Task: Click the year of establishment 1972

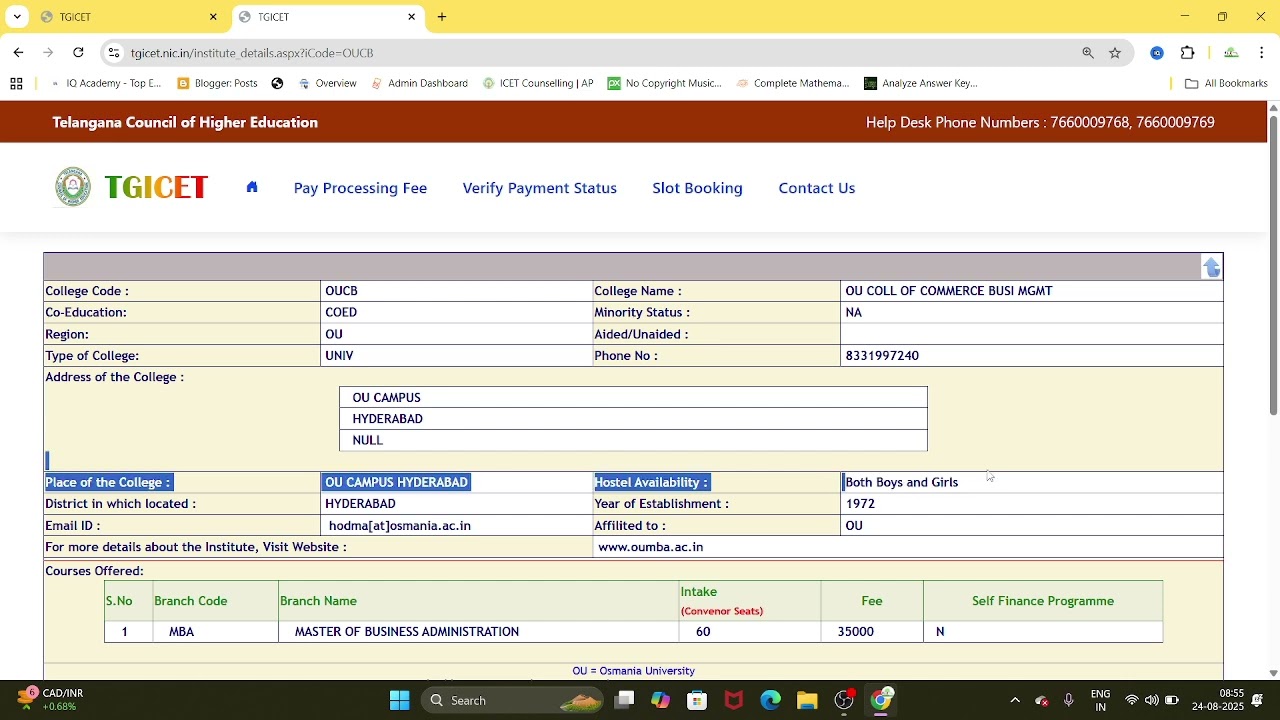Action: (860, 504)
